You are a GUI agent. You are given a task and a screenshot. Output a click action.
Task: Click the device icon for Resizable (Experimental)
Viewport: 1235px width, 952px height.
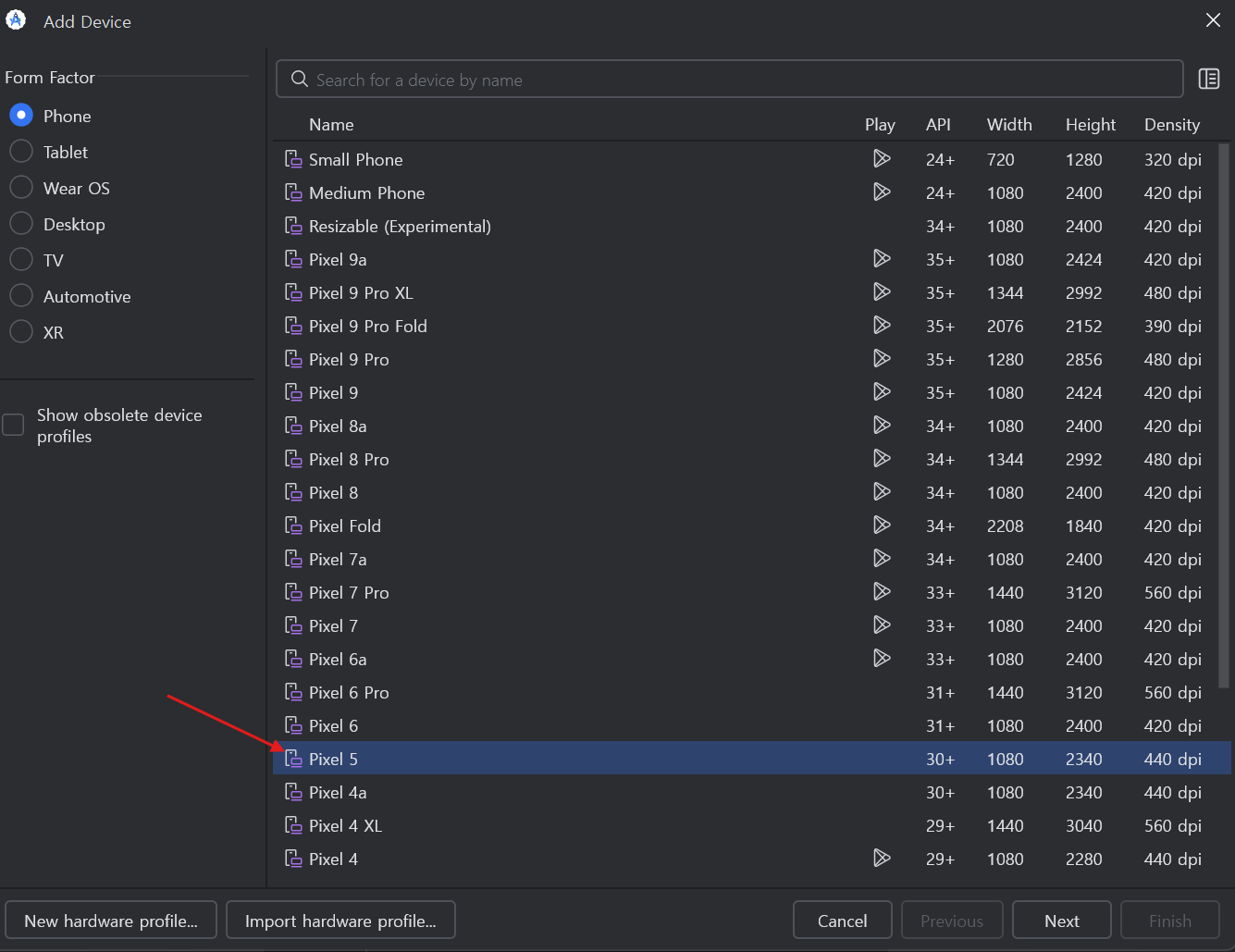[x=293, y=226]
